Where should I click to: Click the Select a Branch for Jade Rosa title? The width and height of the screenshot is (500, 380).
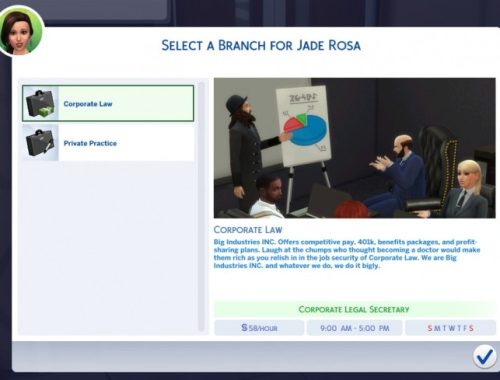[x=261, y=45]
